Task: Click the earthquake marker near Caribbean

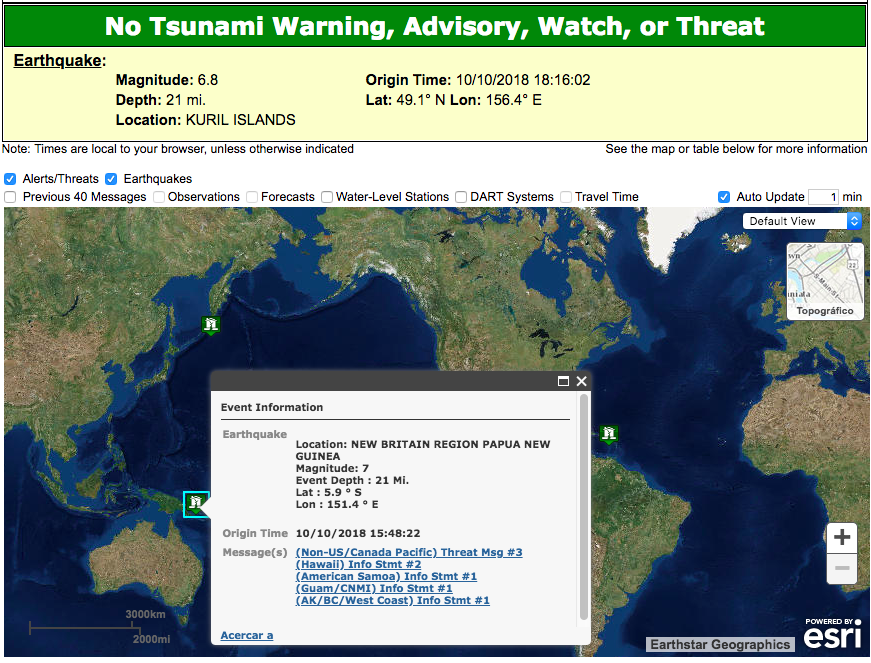Action: pyautogui.click(x=608, y=433)
